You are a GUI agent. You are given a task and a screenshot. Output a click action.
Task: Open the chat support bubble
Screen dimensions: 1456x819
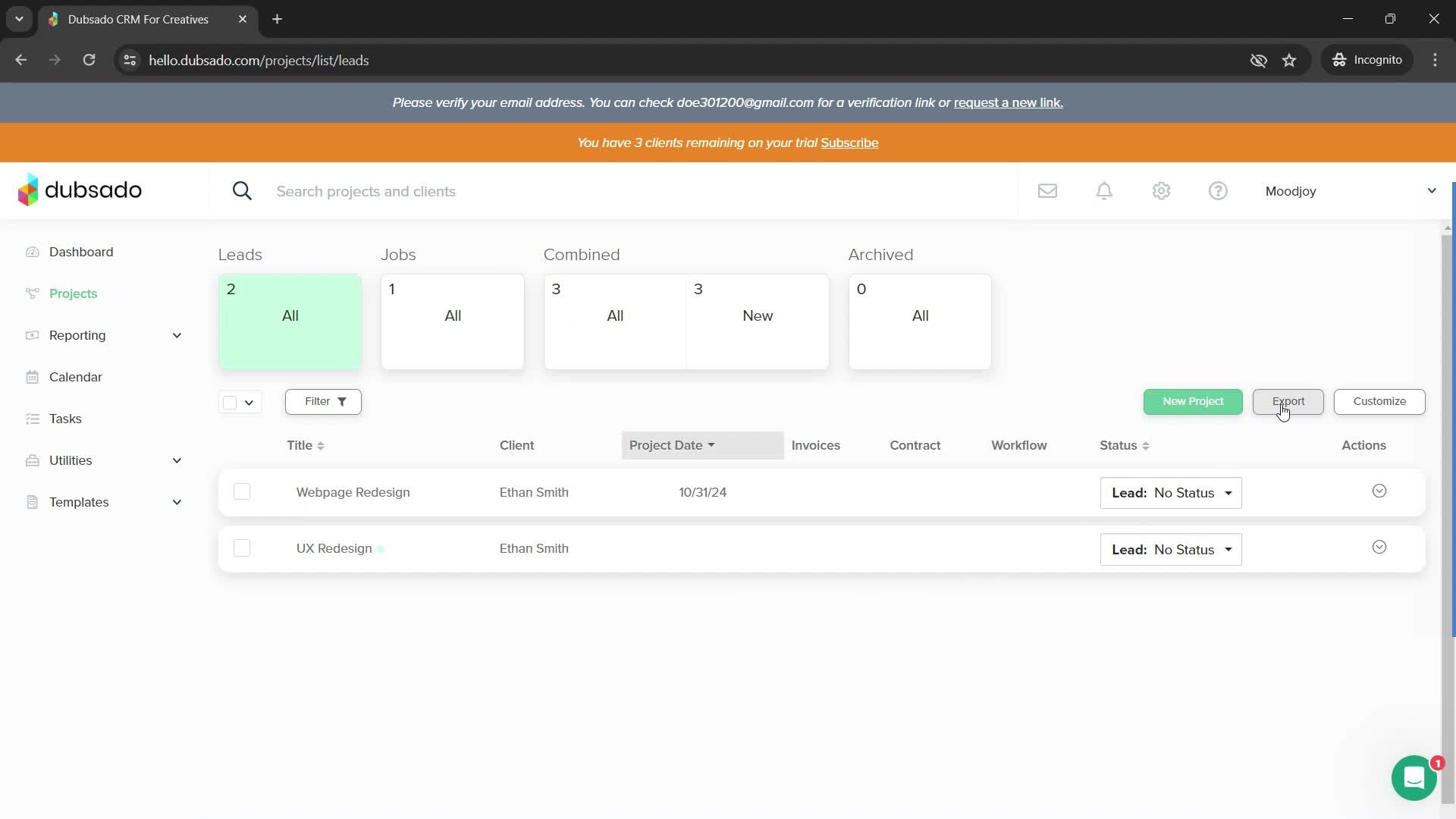1414,778
